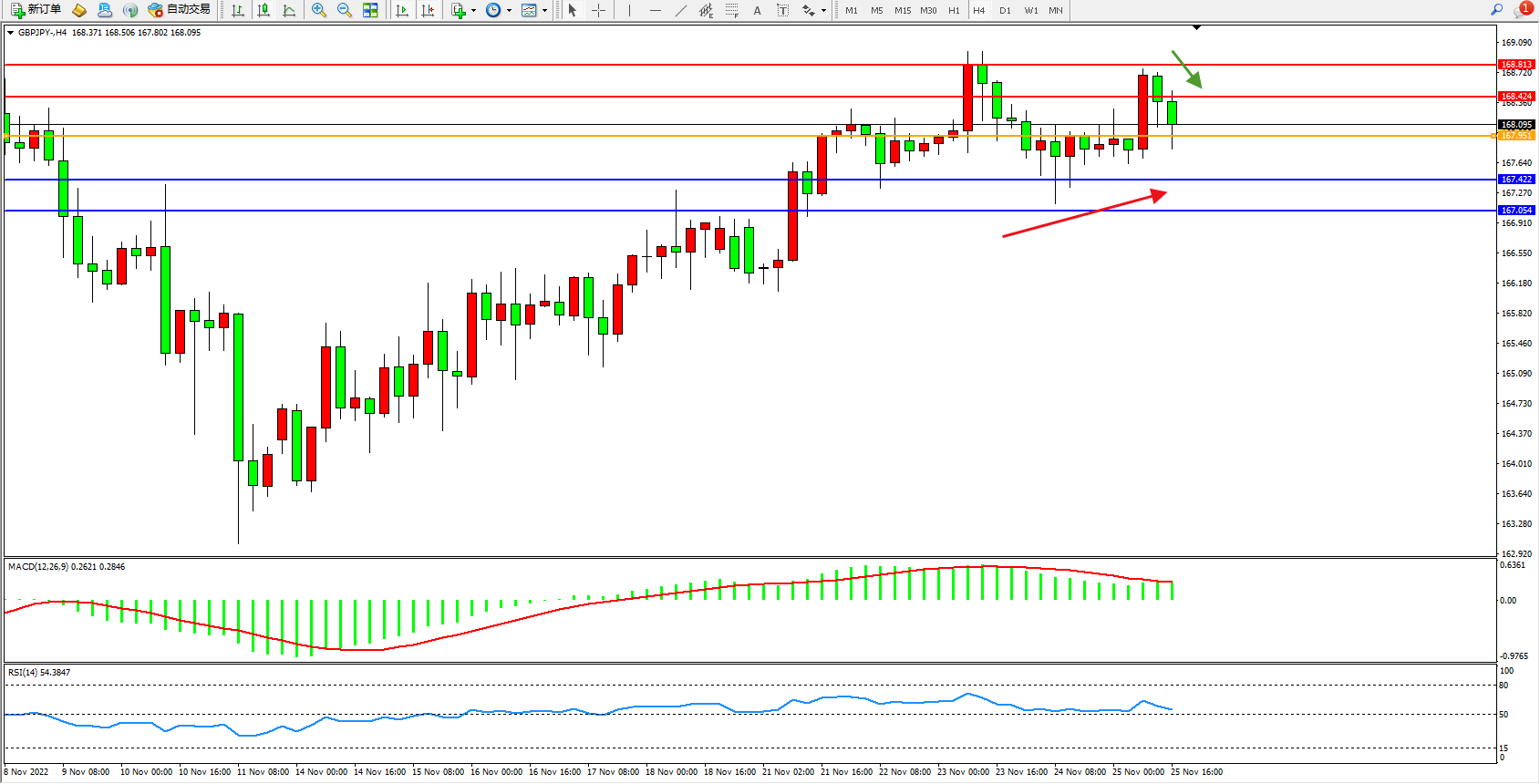Switch to line chart mode
1540x784 pixels.
289,10
